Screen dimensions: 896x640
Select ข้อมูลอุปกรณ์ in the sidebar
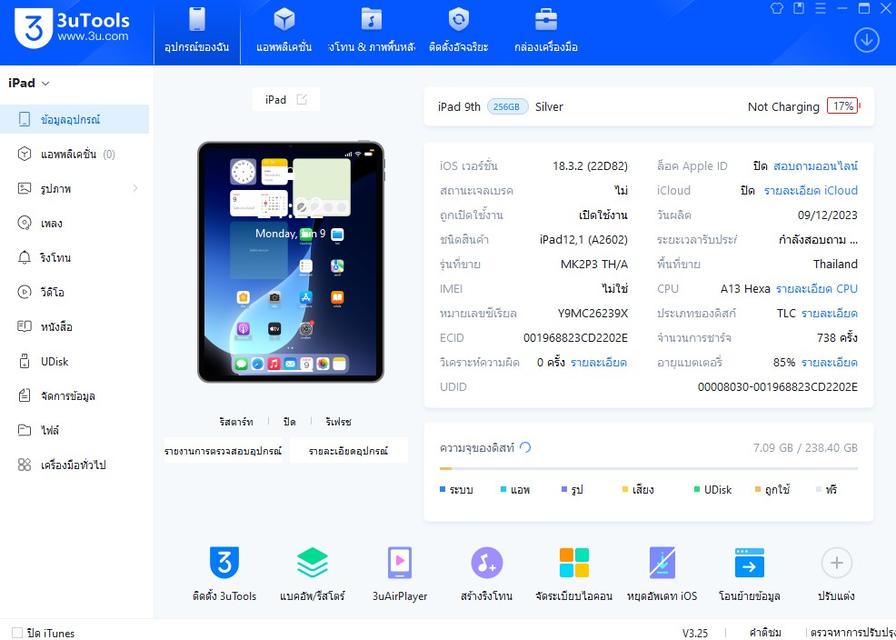point(74,119)
